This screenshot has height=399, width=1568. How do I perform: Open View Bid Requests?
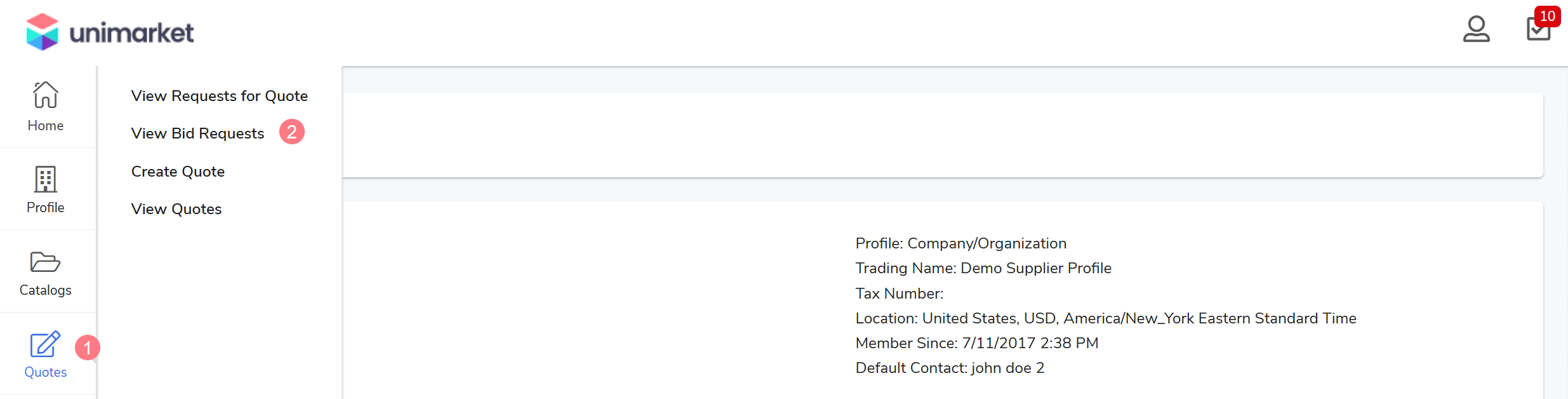[197, 133]
